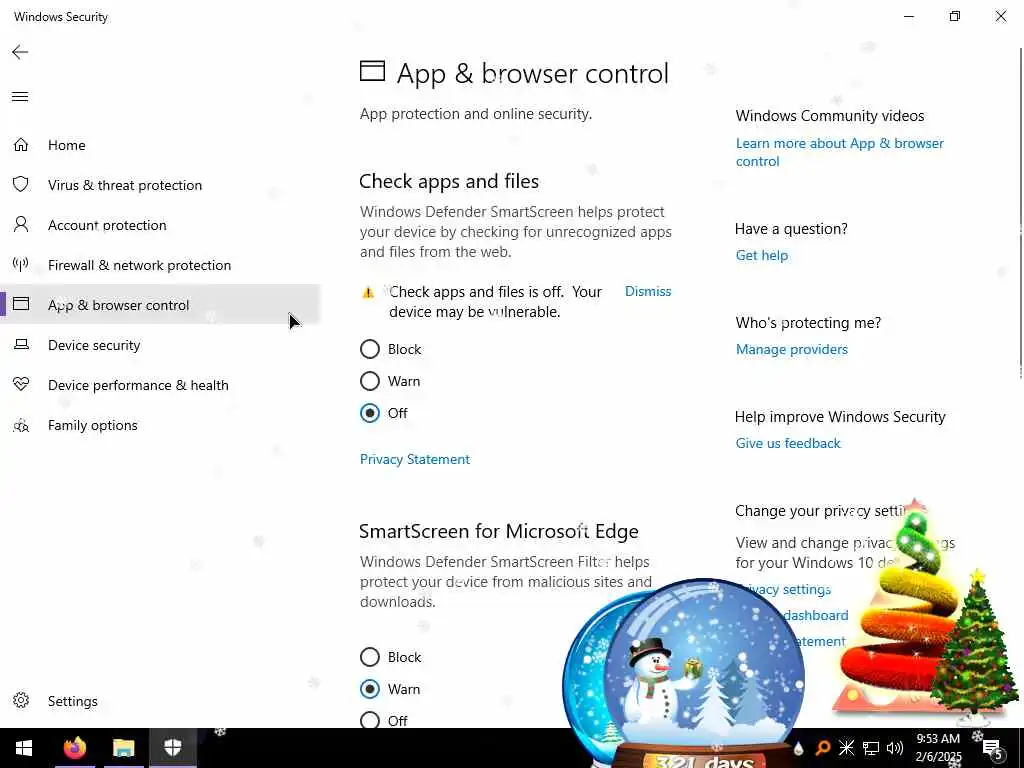
Task: Click the vertical scrollbar thumb
Action: 1020,212
